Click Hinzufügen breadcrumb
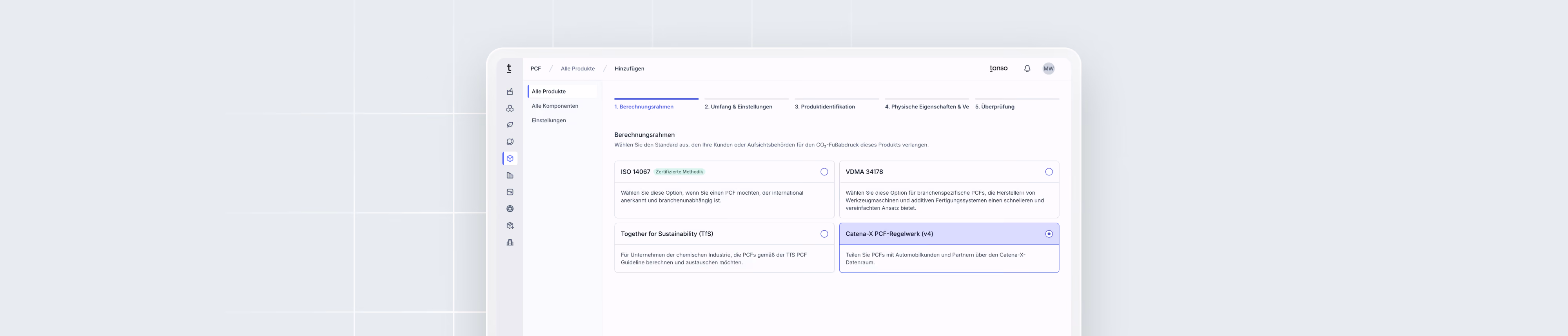The width and height of the screenshot is (1568, 336). [630, 69]
